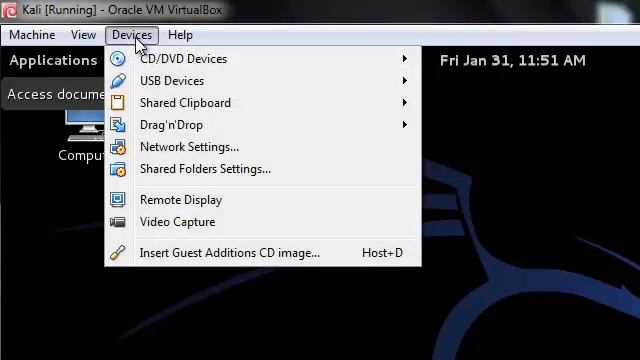The image size is (640, 360).
Task: Click the Shared Clipboard icon
Action: pos(118,102)
